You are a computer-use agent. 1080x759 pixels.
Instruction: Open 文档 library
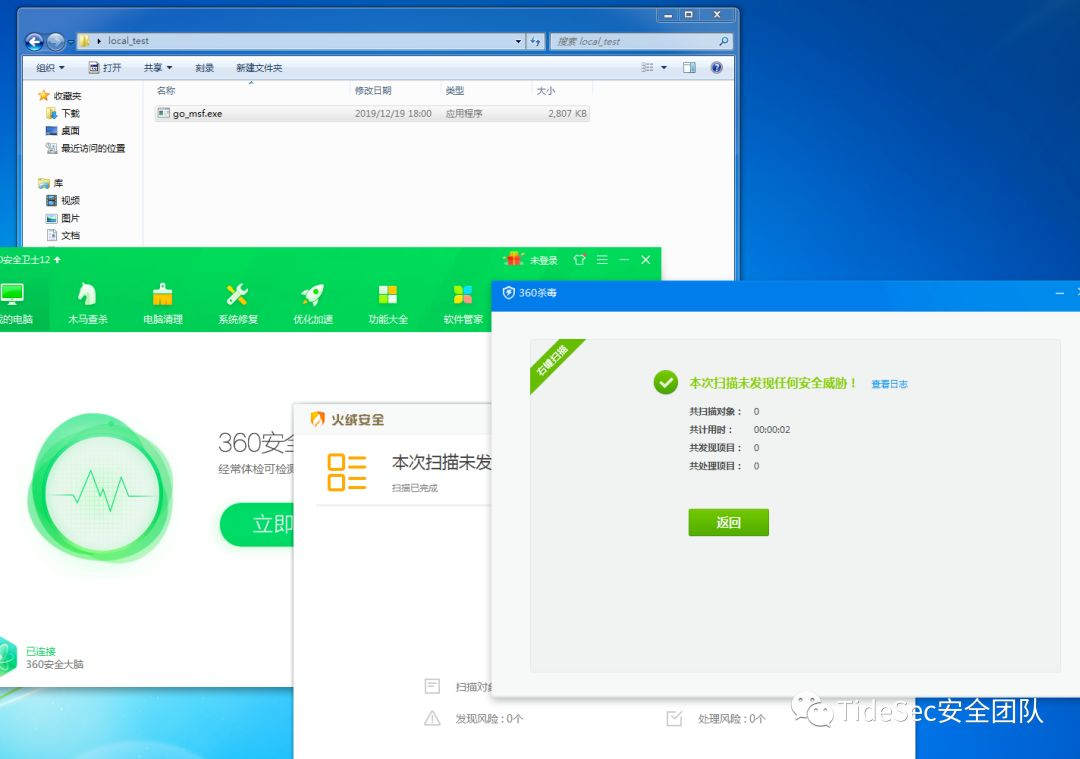click(63, 235)
